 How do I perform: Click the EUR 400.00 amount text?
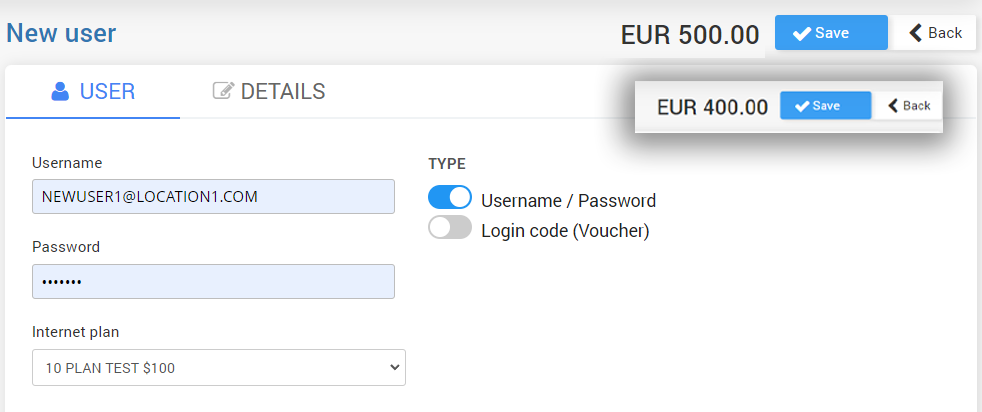(712, 107)
